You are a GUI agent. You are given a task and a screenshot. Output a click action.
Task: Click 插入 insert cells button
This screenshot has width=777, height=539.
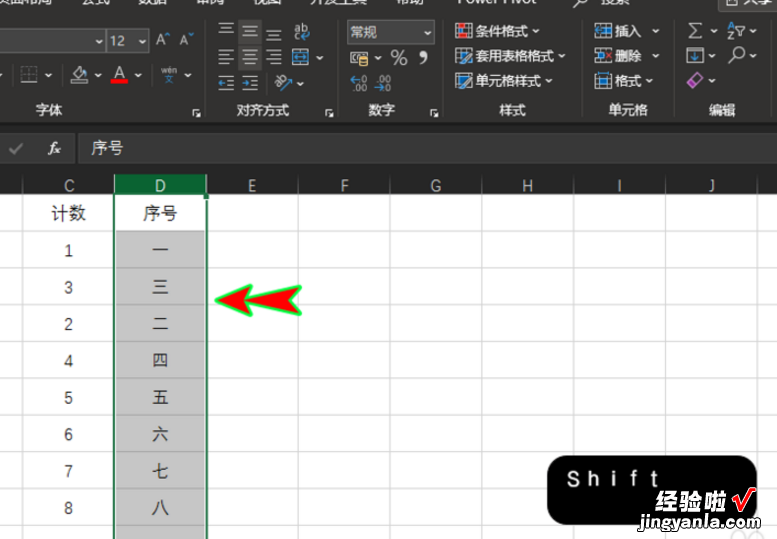pos(618,31)
